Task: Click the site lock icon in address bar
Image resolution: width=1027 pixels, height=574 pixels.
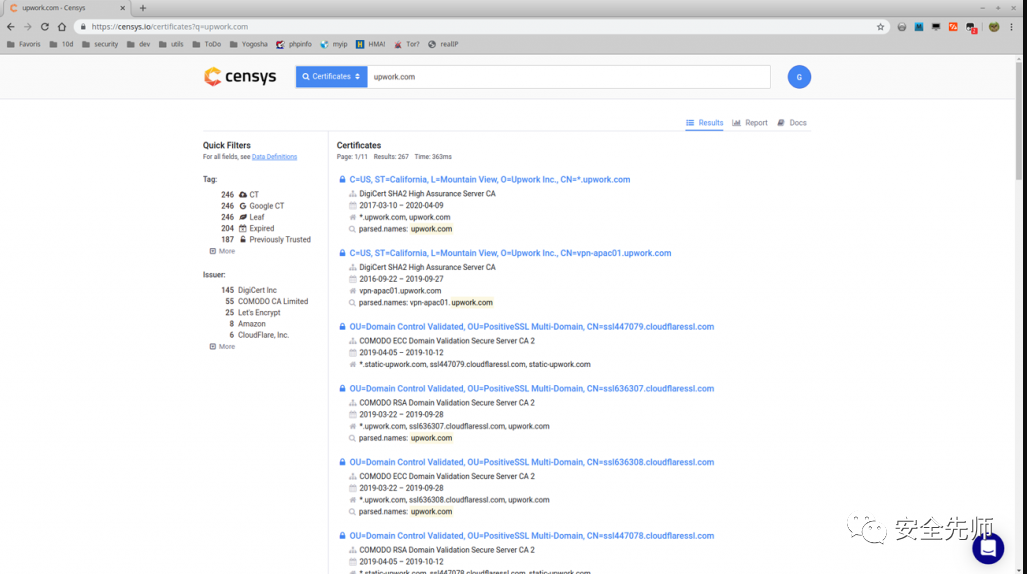Action: [83, 27]
